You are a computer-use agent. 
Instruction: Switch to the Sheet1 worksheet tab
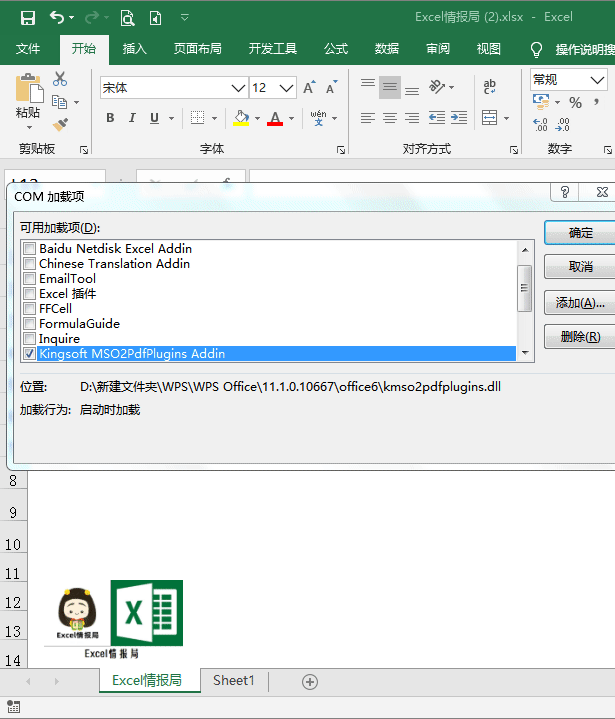(x=233, y=680)
